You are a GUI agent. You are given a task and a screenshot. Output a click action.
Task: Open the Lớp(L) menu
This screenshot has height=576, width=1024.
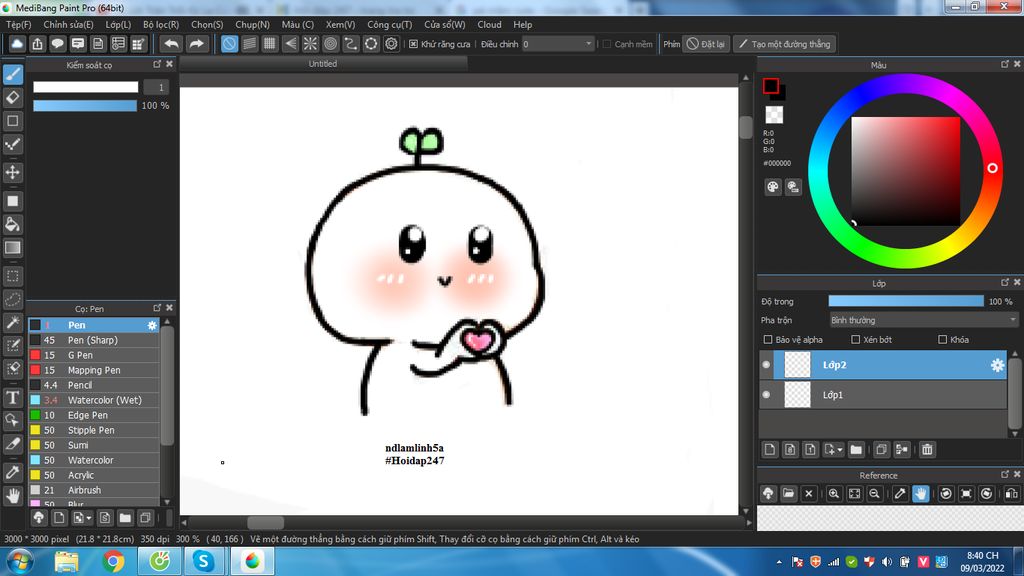coord(118,24)
